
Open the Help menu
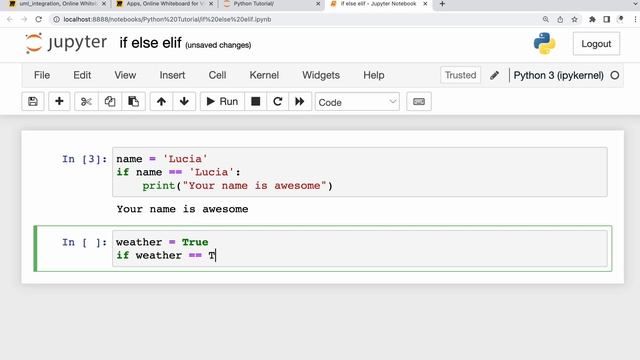click(373, 75)
